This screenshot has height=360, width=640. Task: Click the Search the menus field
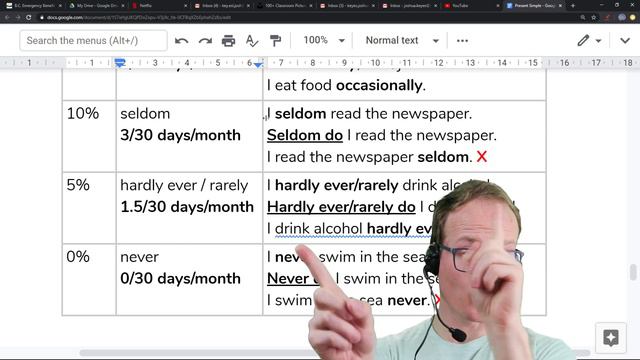[x=93, y=40]
